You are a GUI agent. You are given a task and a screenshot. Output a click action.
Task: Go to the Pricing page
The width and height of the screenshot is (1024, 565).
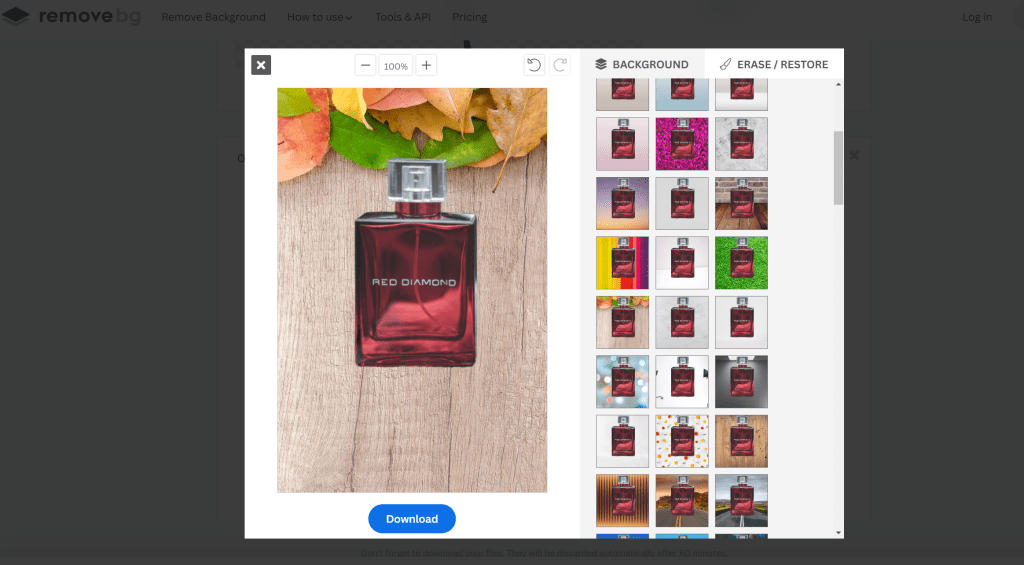tap(470, 17)
